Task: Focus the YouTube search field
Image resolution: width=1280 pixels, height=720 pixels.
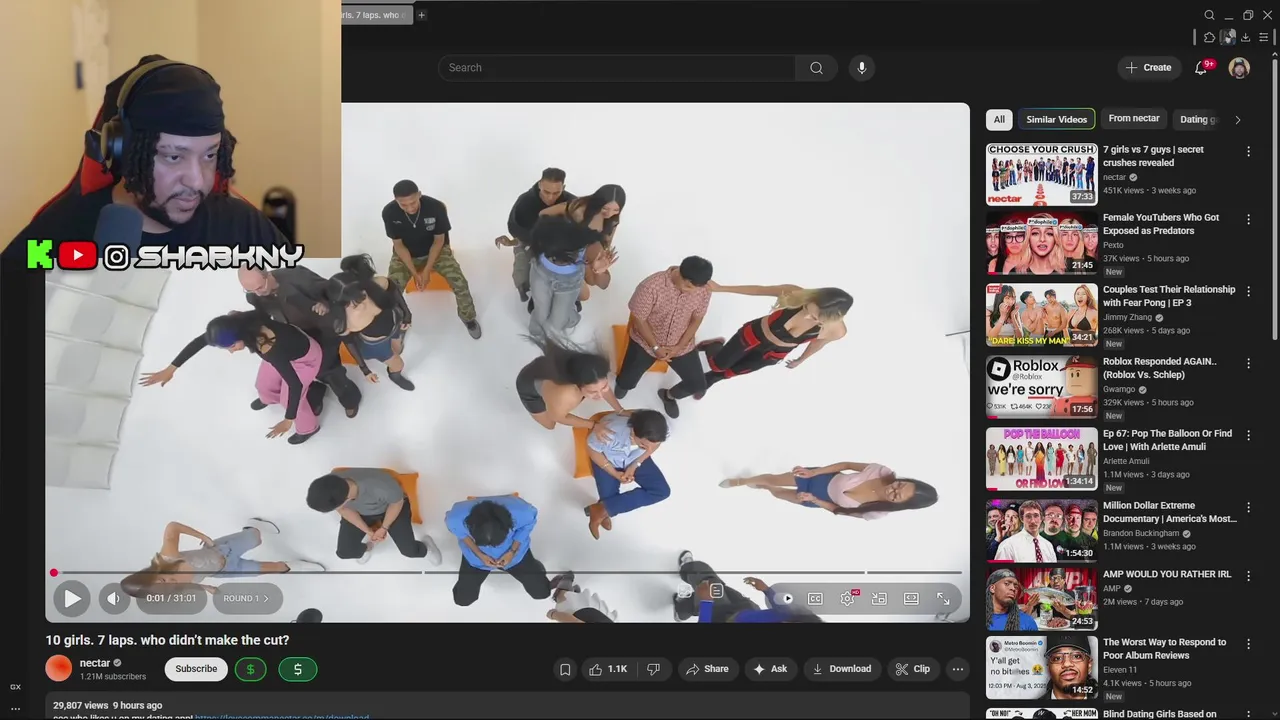Action: (617, 68)
